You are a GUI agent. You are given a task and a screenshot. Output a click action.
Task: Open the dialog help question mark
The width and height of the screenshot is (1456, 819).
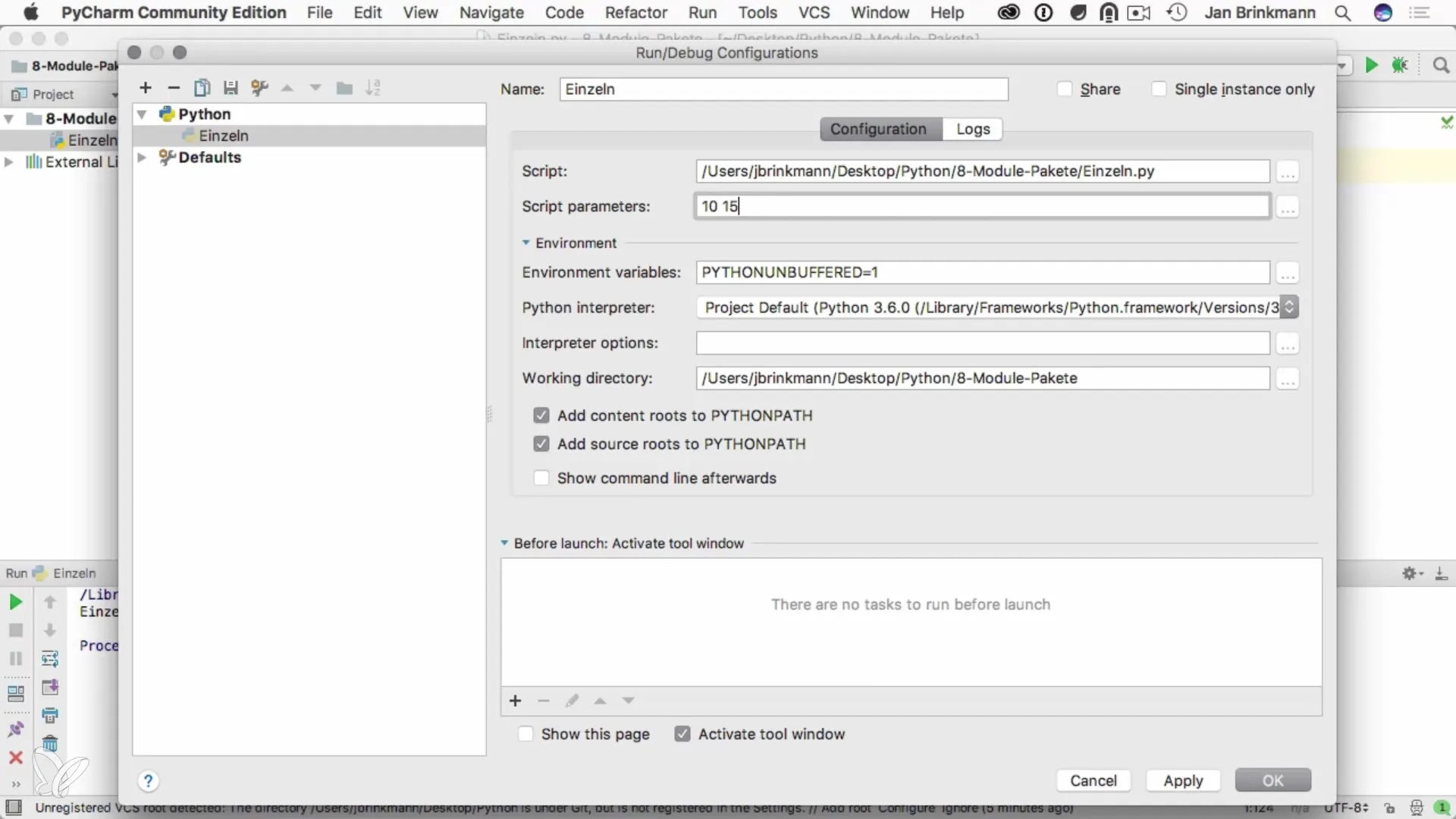coord(148,781)
